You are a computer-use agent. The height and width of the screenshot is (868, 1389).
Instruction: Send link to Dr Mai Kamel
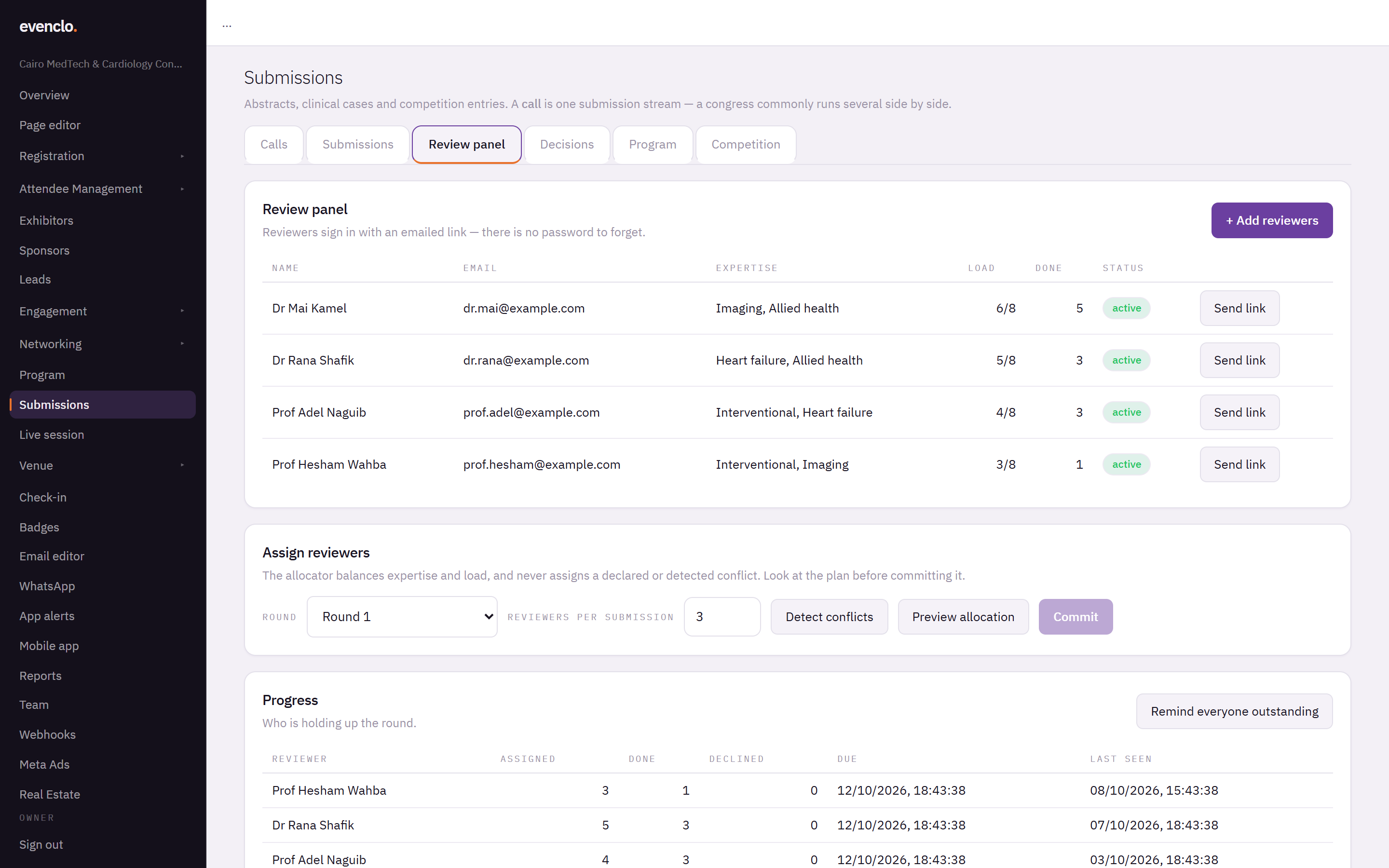(x=1239, y=308)
